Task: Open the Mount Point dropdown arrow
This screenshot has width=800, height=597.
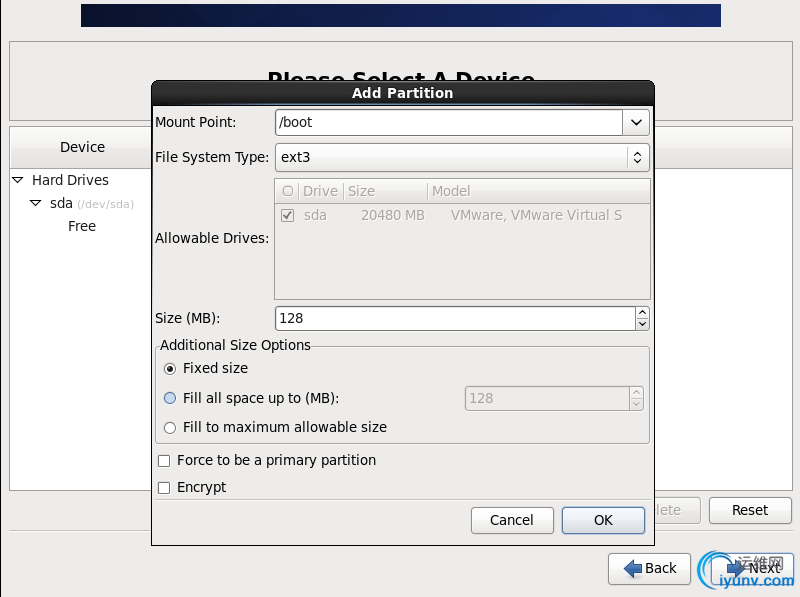Action: 636,123
